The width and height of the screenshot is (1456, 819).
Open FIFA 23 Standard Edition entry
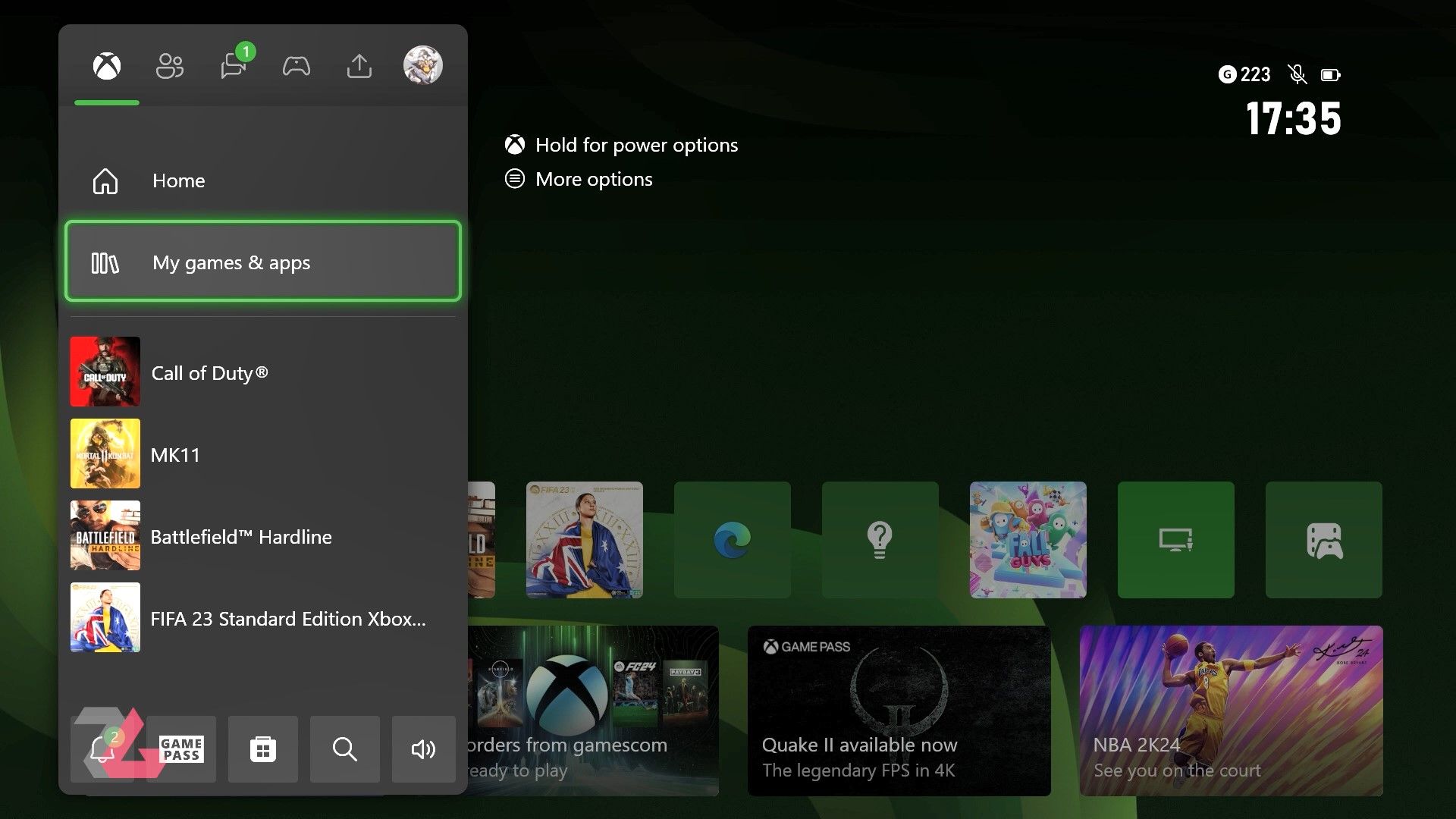pyautogui.click(x=262, y=618)
